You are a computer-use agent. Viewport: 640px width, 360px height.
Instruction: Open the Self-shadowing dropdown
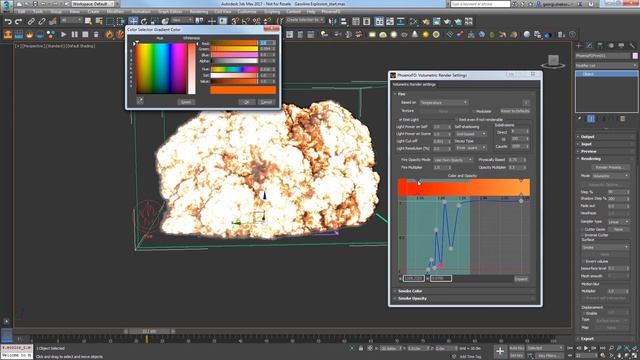click(471, 134)
